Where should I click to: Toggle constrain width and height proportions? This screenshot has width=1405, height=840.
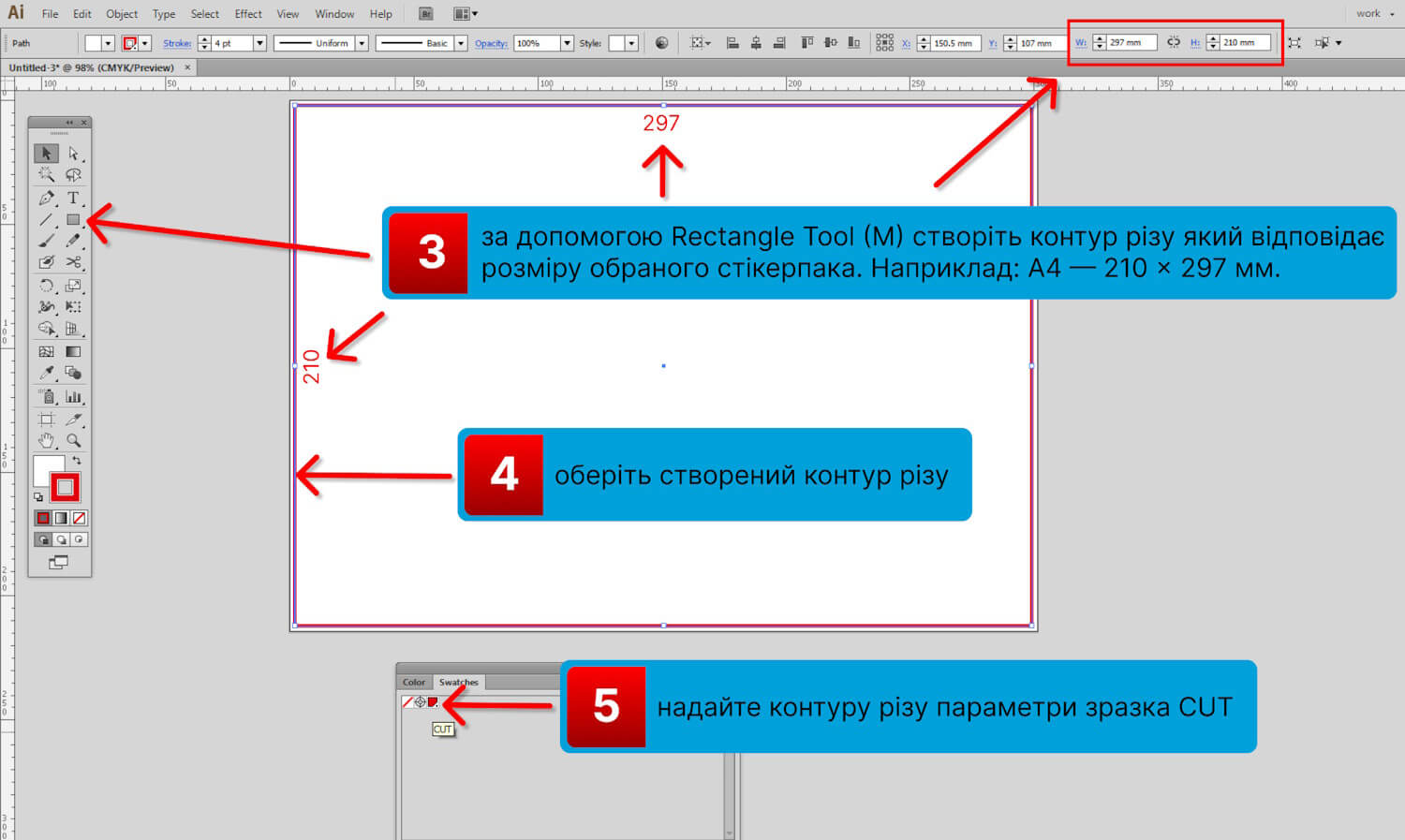pos(1174,43)
